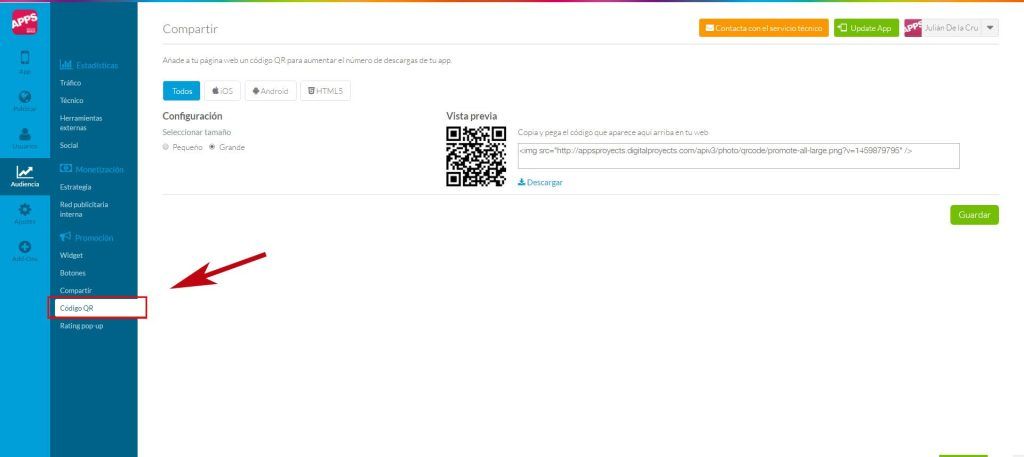Click the APPS logo icon
The image size is (1024, 457).
click(24, 21)
